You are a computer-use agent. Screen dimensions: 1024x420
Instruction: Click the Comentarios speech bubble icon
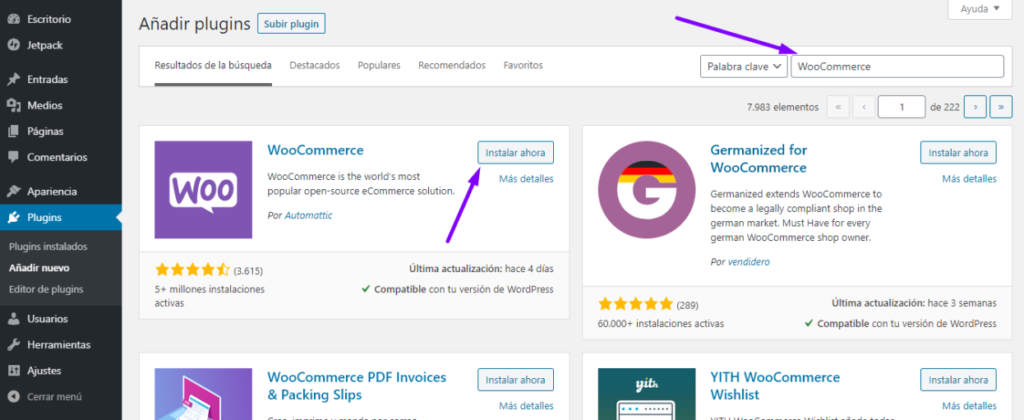(x=12, y=157)
